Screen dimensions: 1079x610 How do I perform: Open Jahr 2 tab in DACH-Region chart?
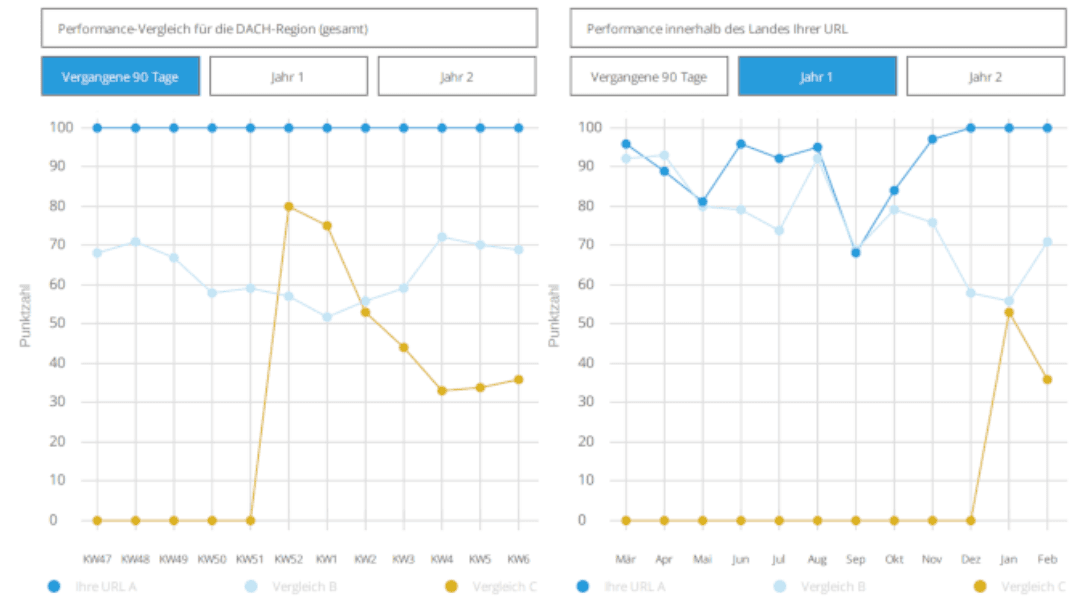point(456,76)
